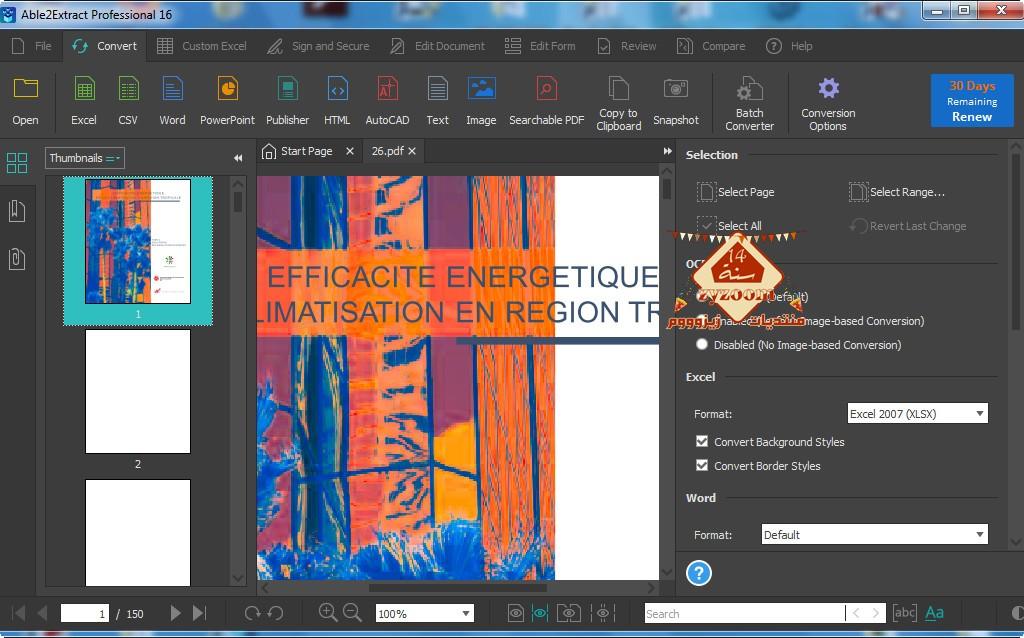Open the bookmarks sidebar panel

17,210
